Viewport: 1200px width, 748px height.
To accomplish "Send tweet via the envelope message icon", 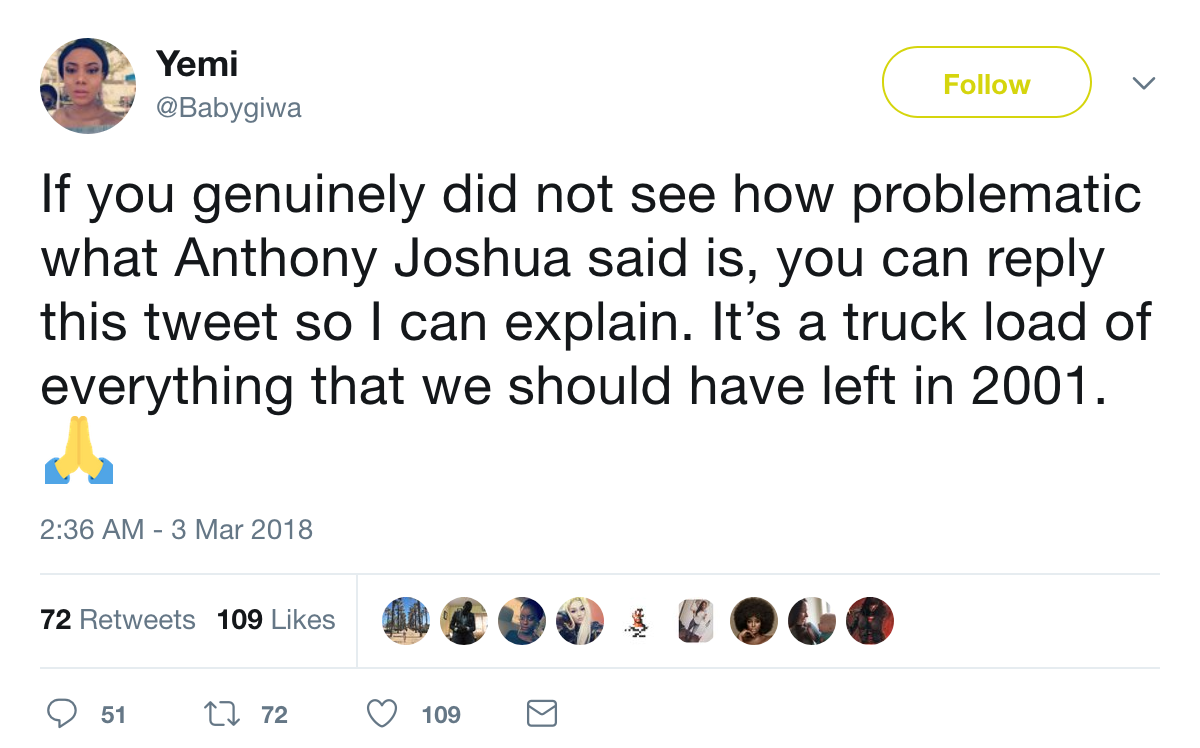I will [541, 713].
